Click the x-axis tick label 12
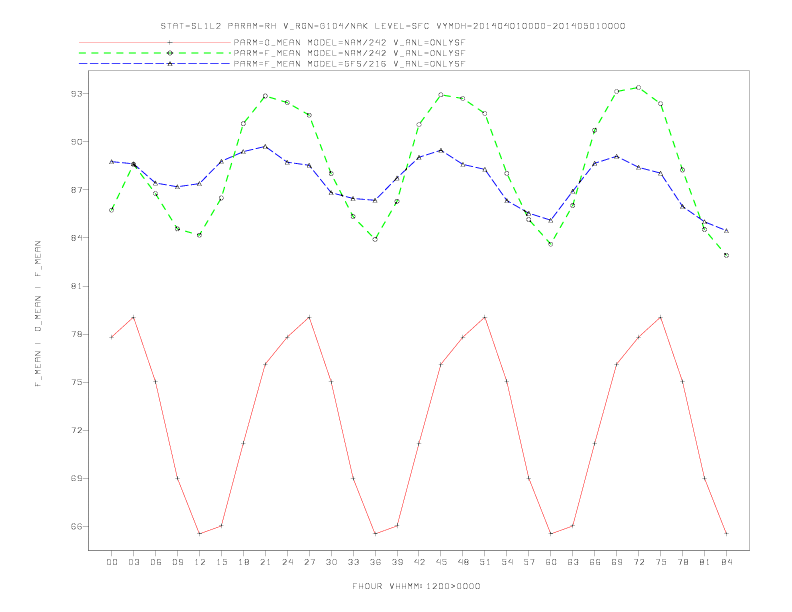Screen dimensions: 792x612 coord(200,562)
